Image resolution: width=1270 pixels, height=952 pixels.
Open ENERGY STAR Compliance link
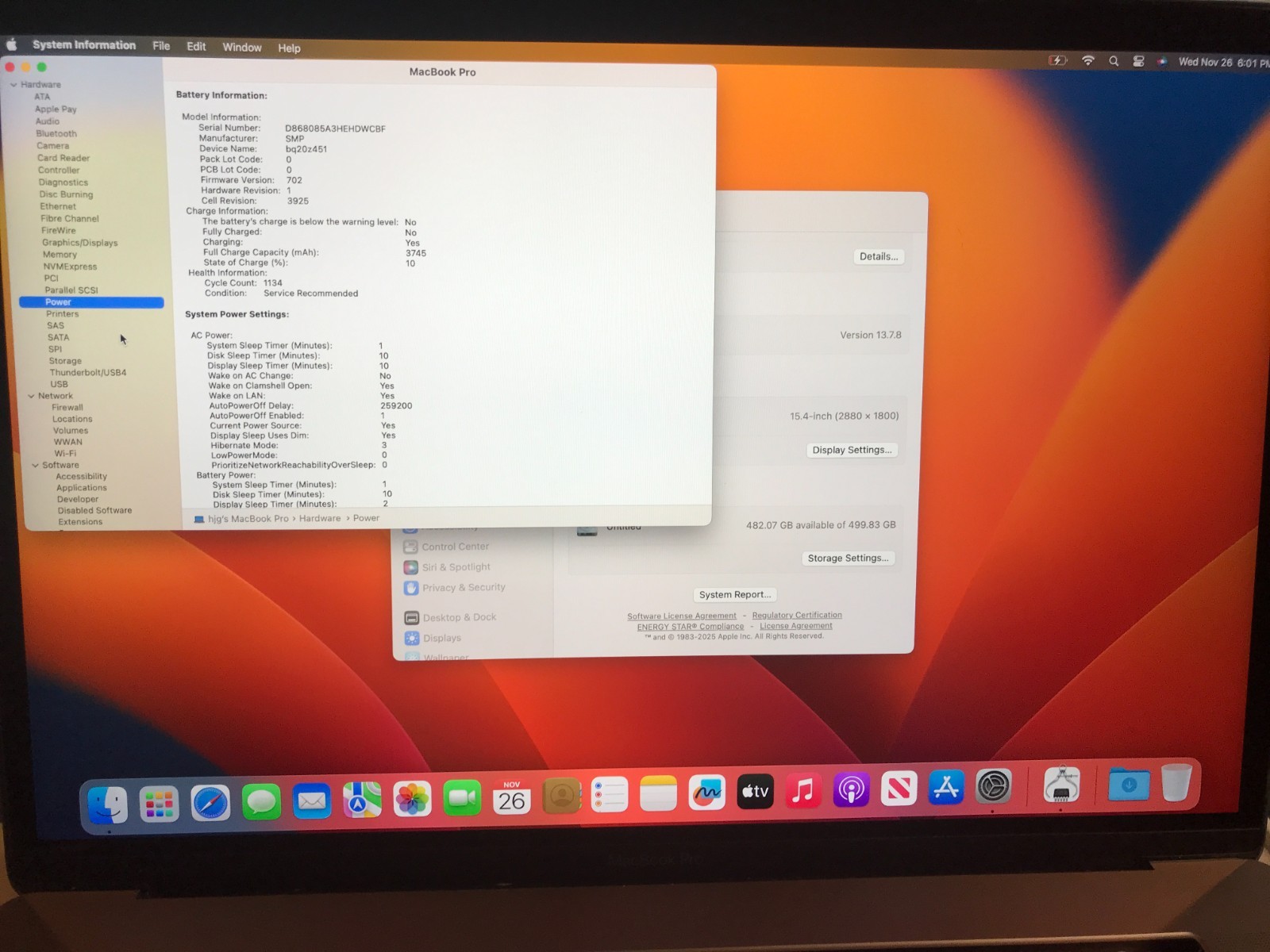(x=691, y=627)
